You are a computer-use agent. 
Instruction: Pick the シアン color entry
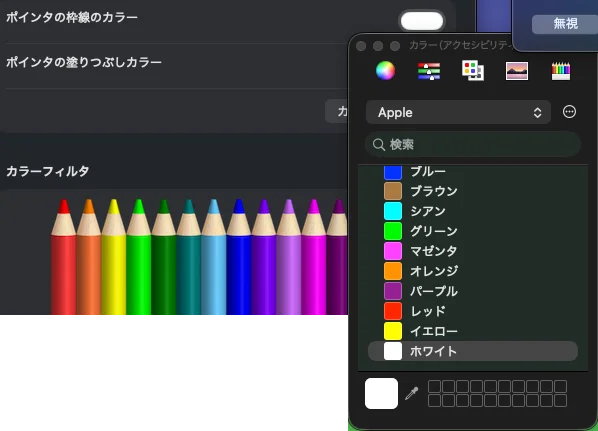point(473,211)
